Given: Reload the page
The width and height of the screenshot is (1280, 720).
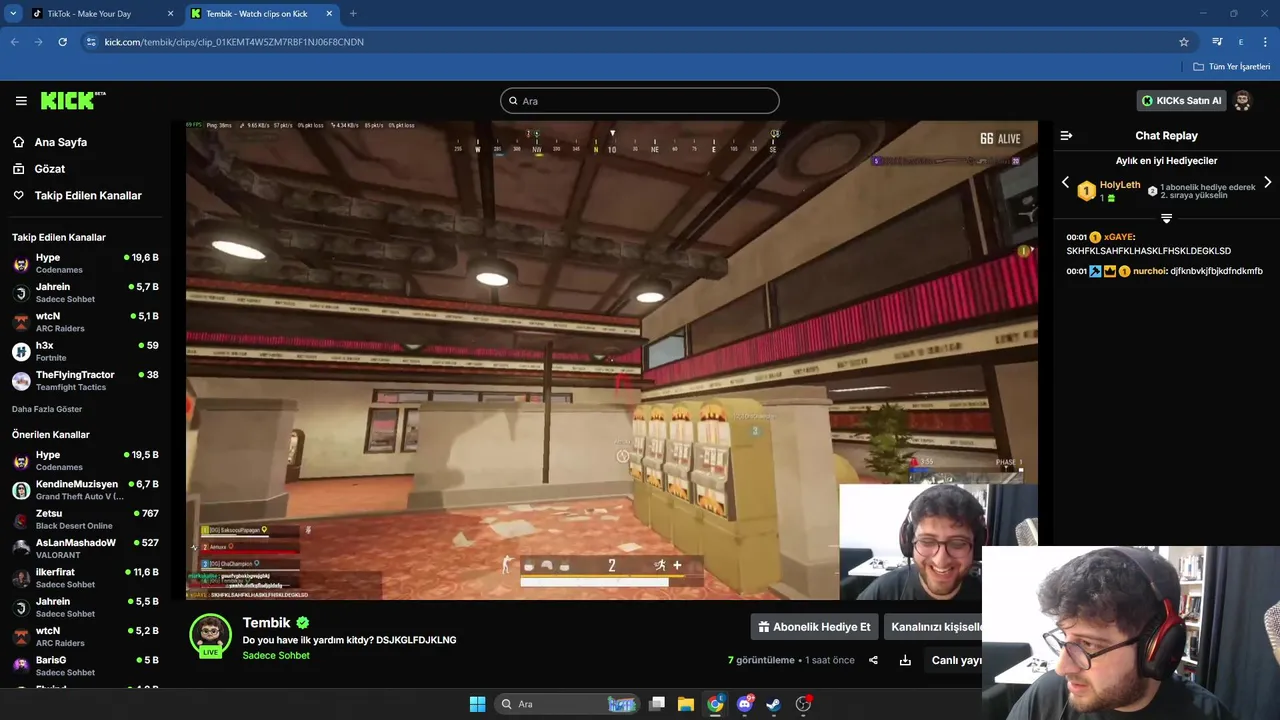Looking at the screenshot, I should (x=62, y=42).
